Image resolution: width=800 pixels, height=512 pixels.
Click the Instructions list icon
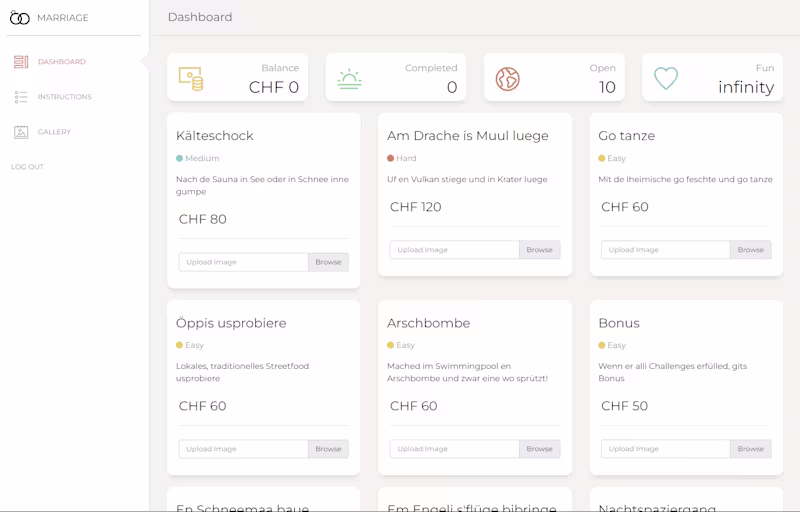click(21, 97)
